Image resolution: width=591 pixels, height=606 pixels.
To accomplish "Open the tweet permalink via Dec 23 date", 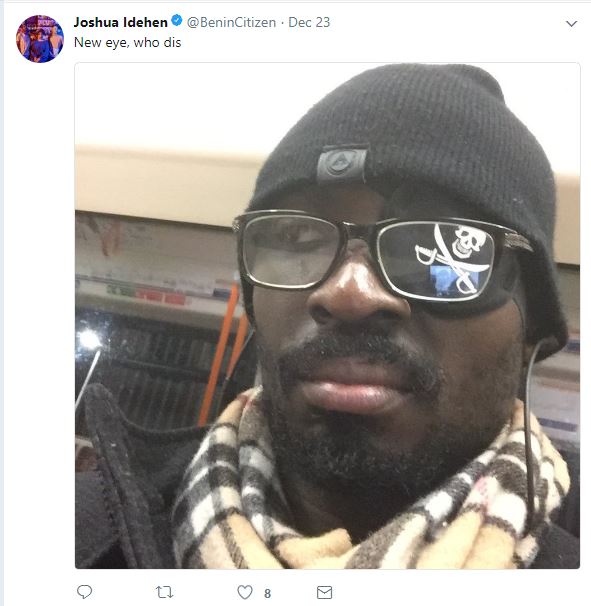I will coord(309,22).
